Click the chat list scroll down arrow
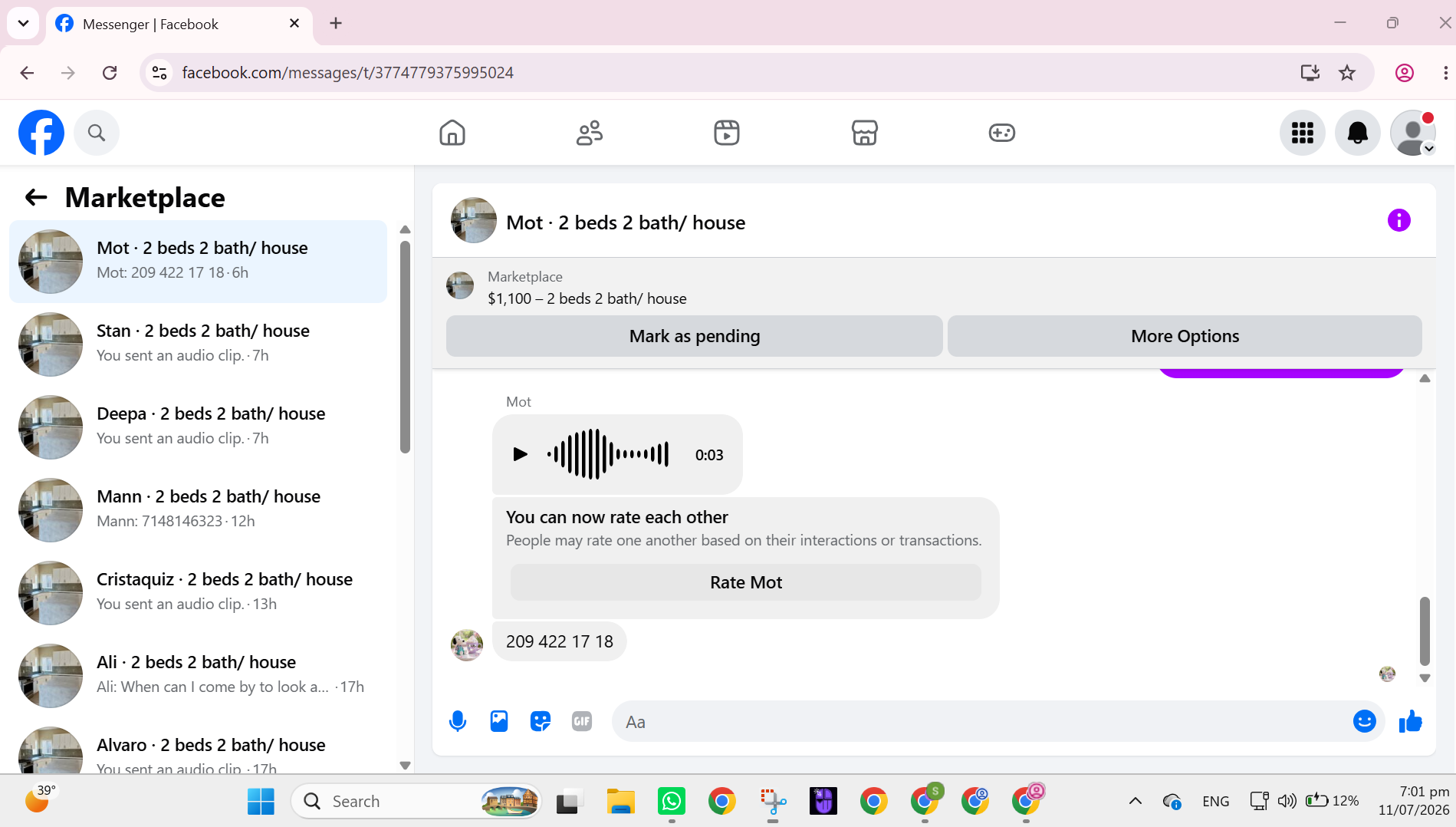Viewport: 1456px width, 827px height. pyautogui.click(x=405, y=765)
